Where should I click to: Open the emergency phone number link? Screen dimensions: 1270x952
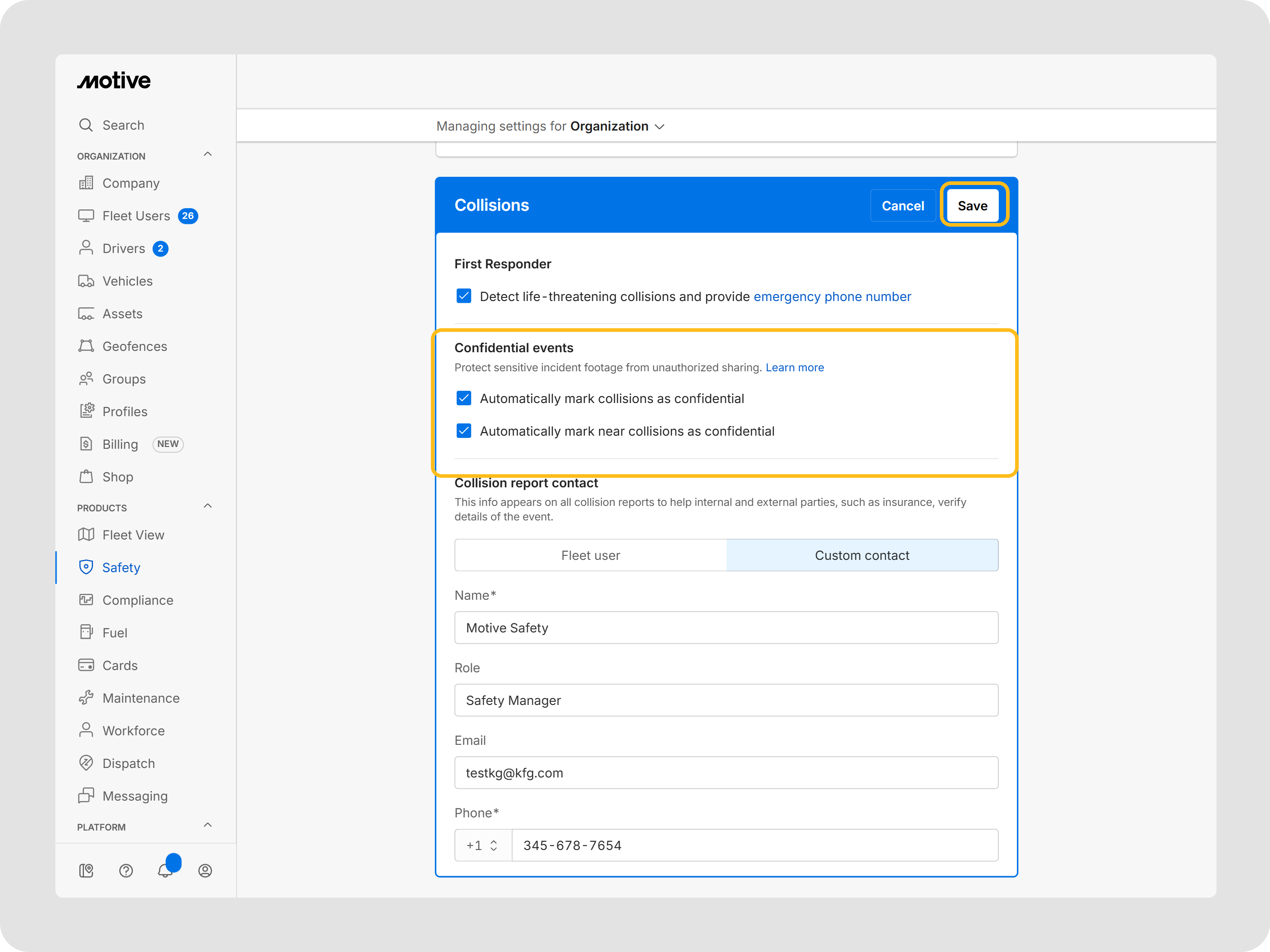832,296
